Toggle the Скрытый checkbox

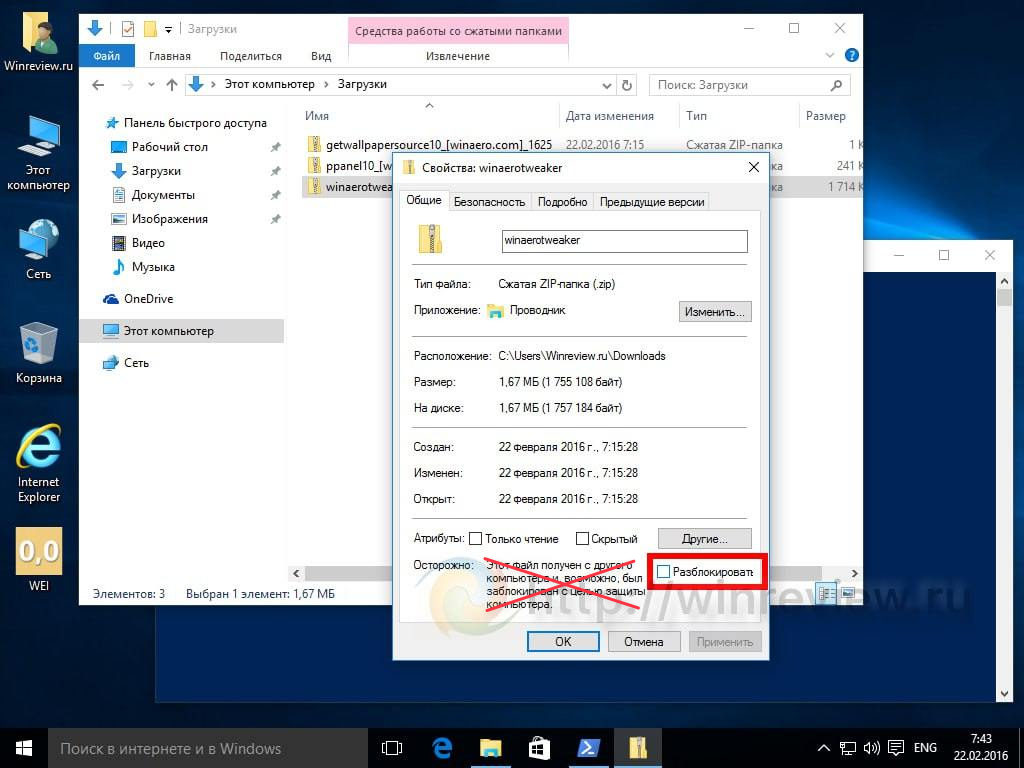click(582, 539)
